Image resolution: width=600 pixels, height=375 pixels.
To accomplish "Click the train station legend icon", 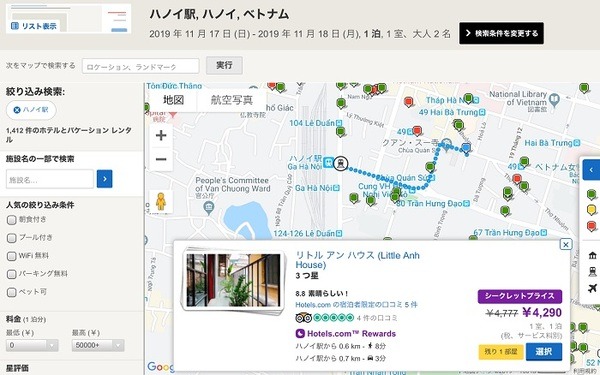I will 592,272.
